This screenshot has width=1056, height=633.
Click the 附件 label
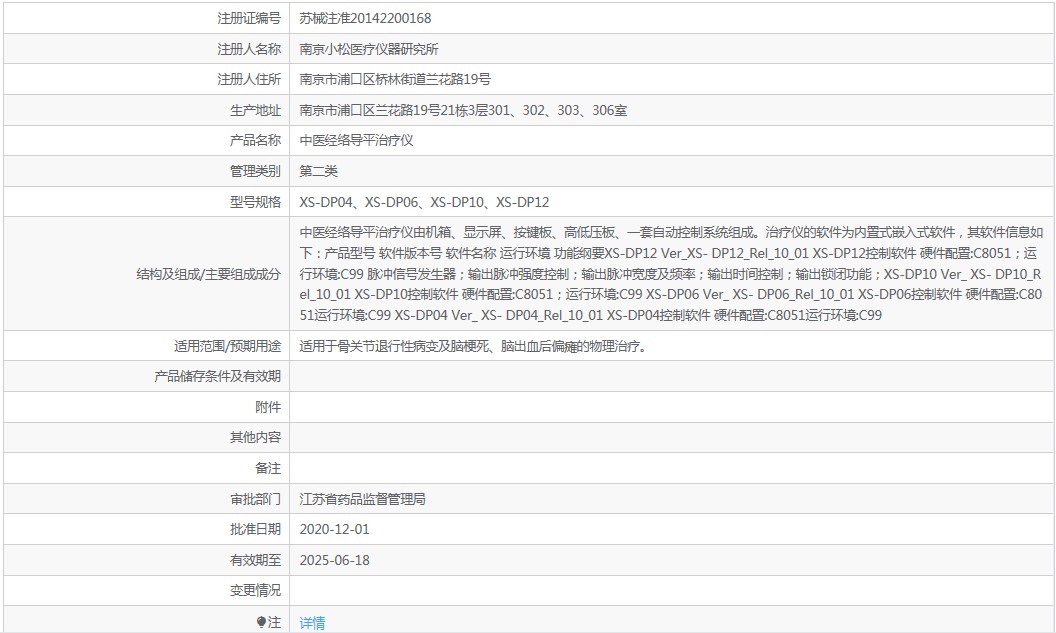tap(268, 407)
